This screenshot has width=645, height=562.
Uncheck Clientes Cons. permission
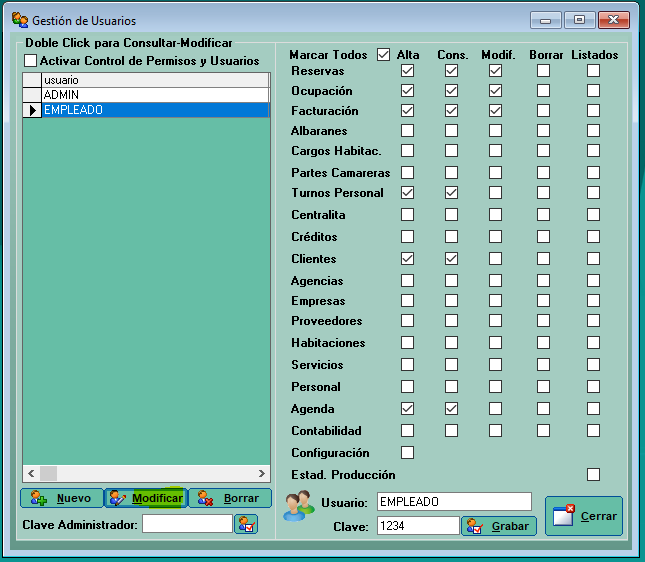pyautogui.click(x=451, y=258)
